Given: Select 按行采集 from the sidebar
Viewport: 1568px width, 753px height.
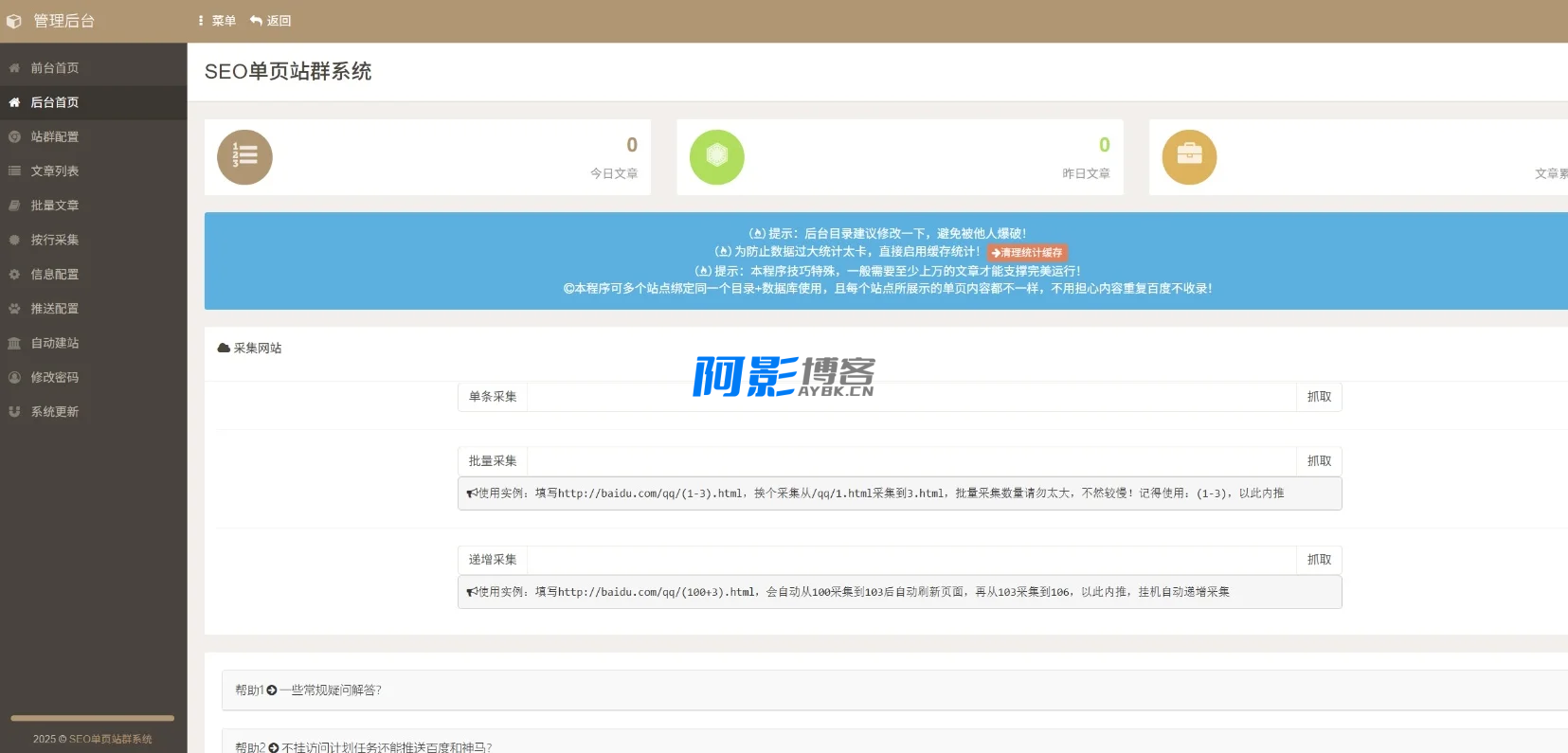Looking at the screenshot, I should (54, 241).
